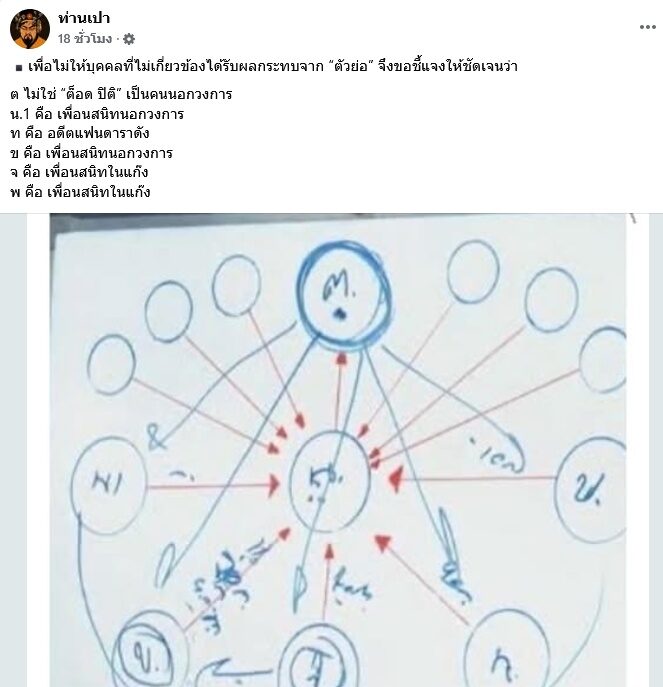Click the ท่านเปา profile avatar picture
Screen dimensions: 663x687
point(30,28)
